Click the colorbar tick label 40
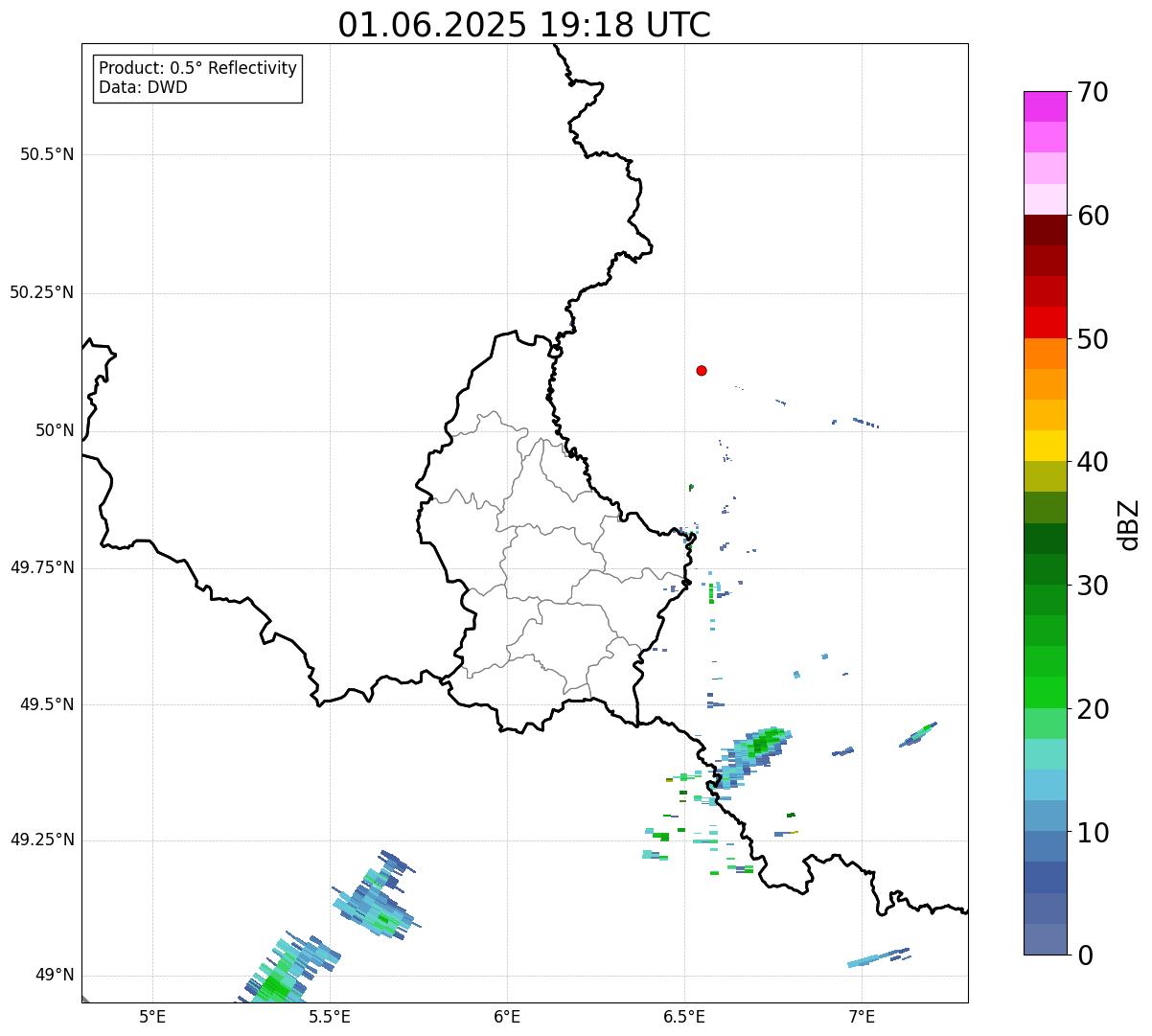Image resolution: width=1152 pixels, height=1036 pixels. (x=1093, y=462)
